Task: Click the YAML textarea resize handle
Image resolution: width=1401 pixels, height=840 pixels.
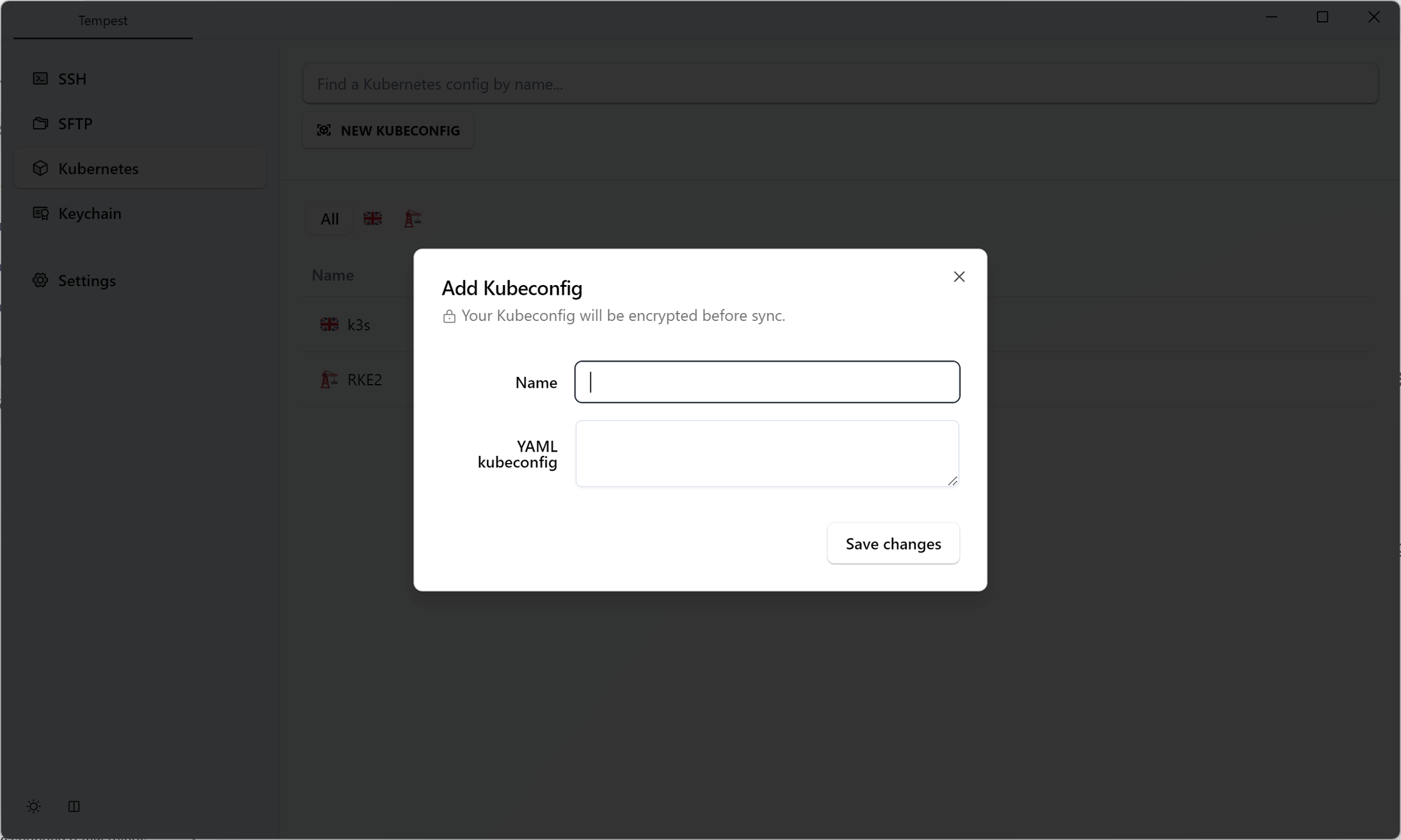Action: click(x=952, y=481)
